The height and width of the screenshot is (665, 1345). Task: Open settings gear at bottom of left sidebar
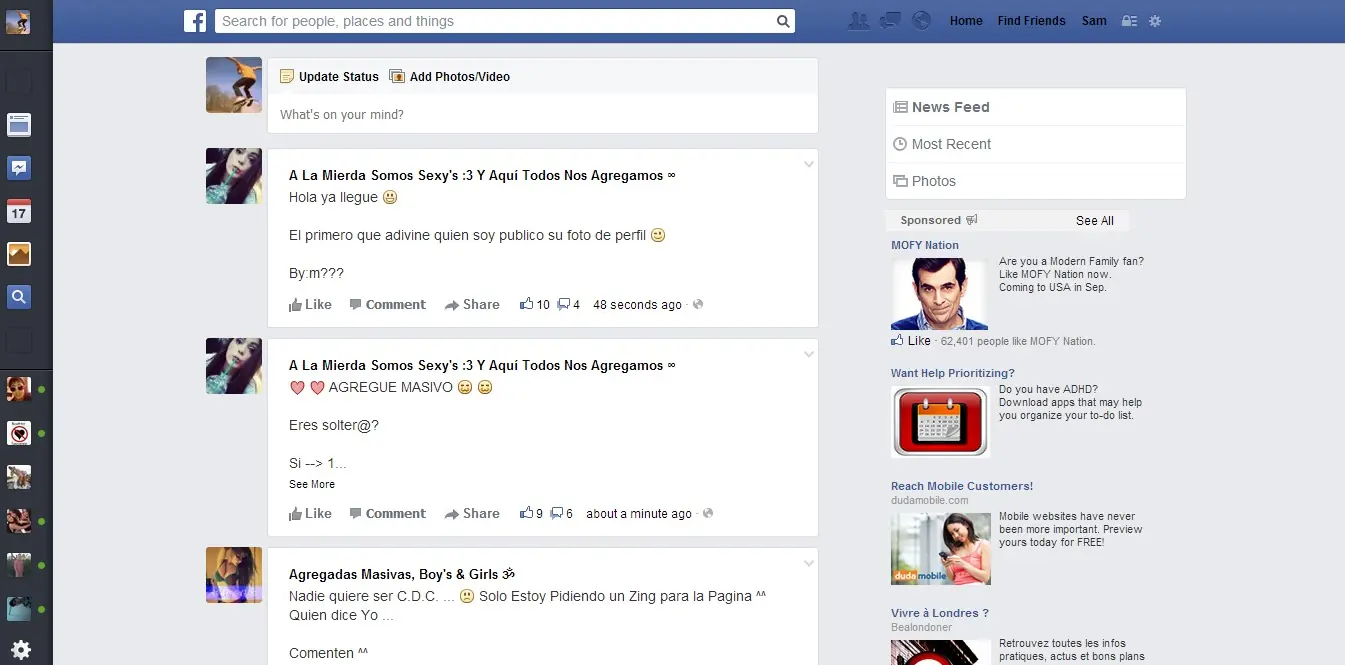coord(20,650)
